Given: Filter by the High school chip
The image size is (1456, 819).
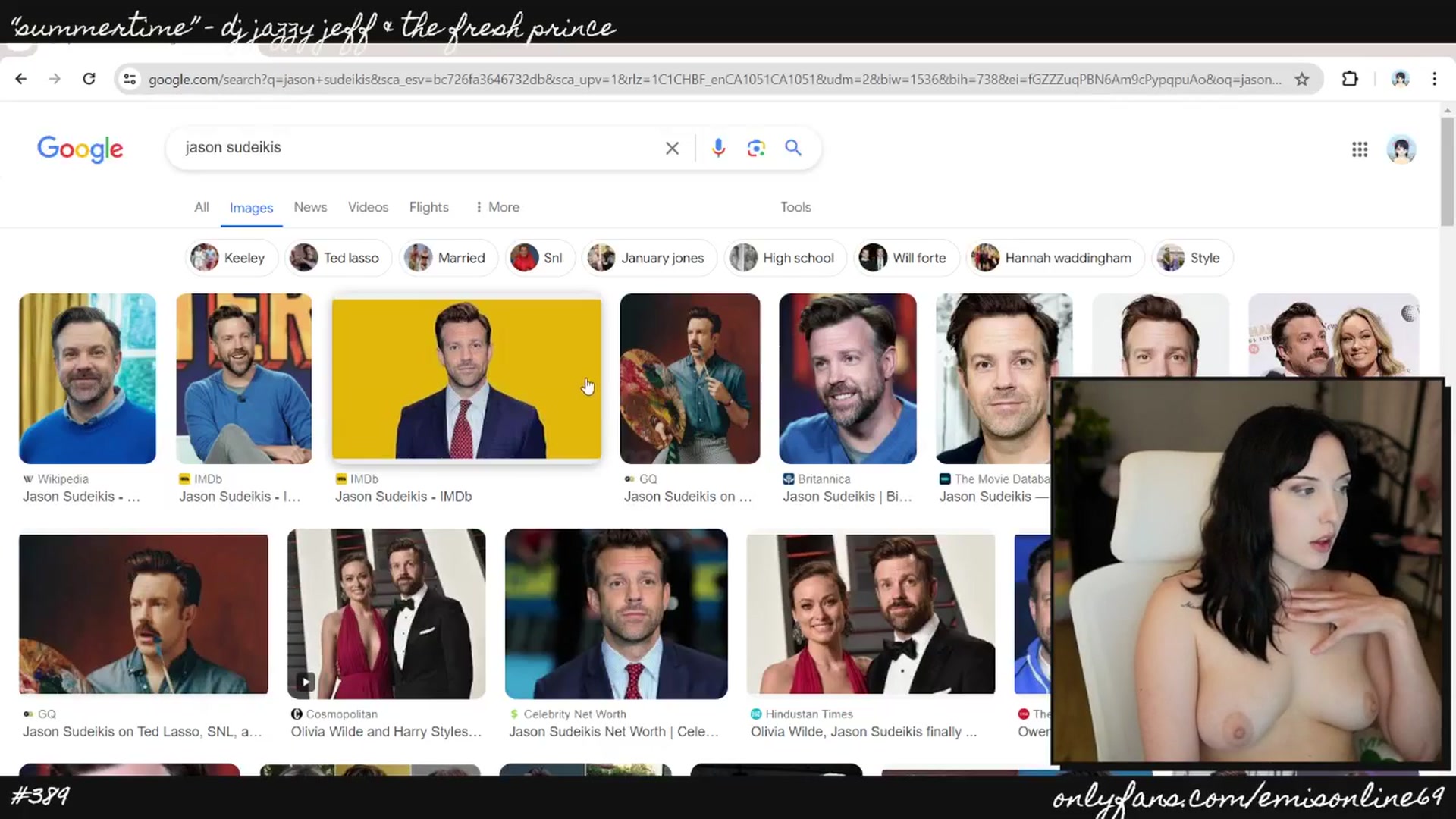Looking at the screenshot, I should (x=784, y=258).
